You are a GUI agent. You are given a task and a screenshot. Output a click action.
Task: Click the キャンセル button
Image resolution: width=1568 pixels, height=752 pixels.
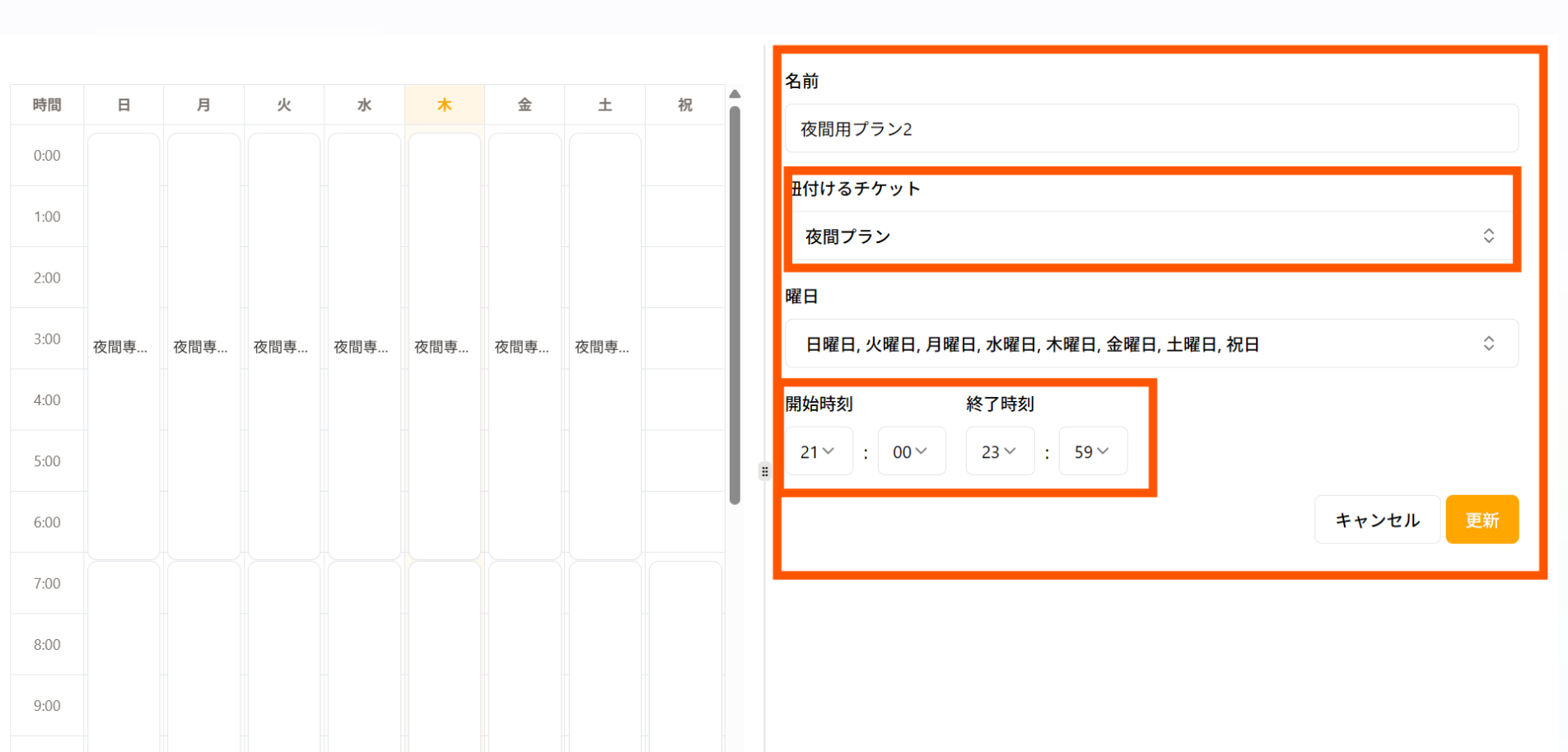pyautogui.click(x=1376, y=520)
